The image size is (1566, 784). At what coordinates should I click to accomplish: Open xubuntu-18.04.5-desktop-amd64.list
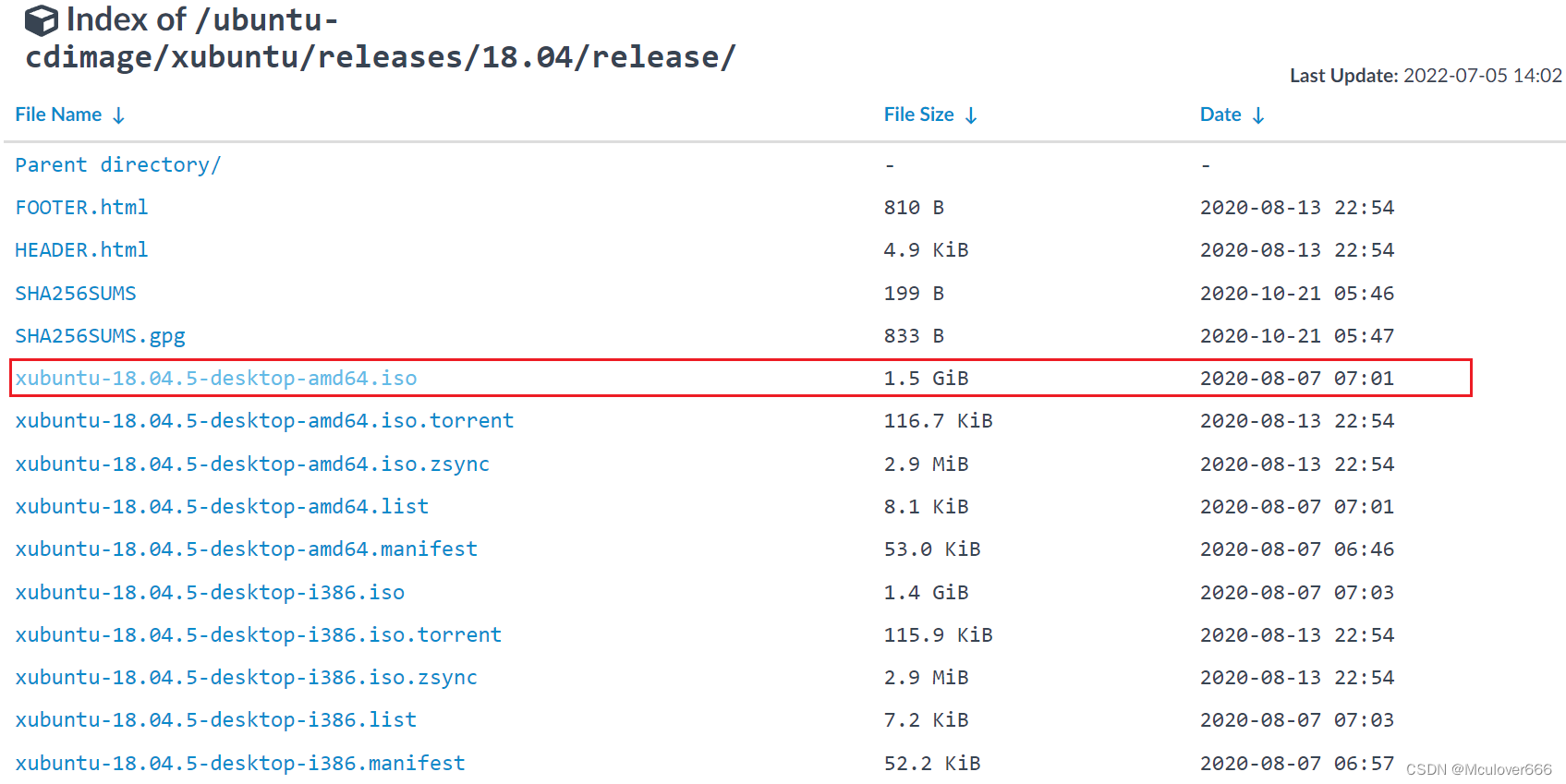pyautogui.click(x=222, y=507)
